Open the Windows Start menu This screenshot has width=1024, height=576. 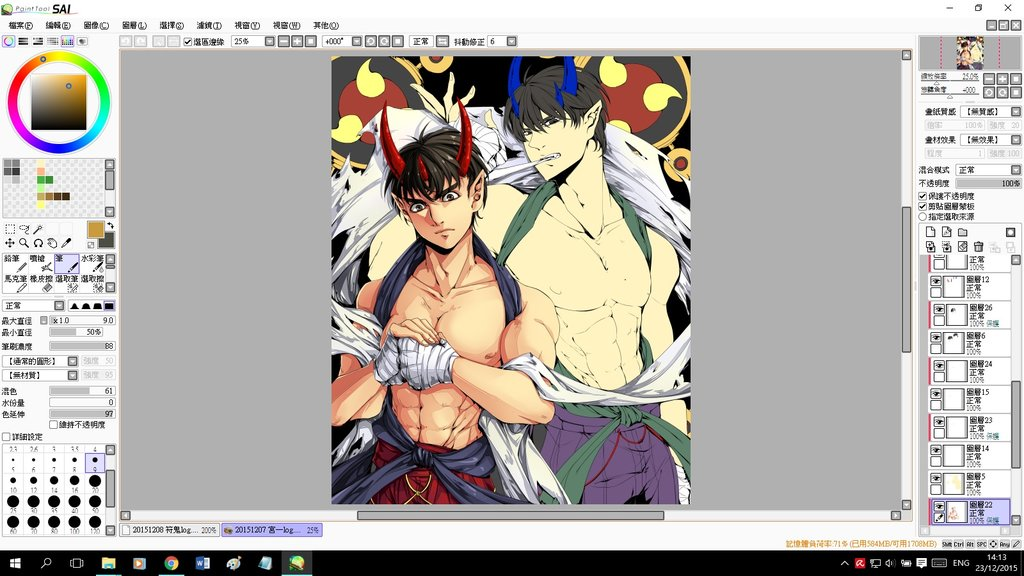15,563
